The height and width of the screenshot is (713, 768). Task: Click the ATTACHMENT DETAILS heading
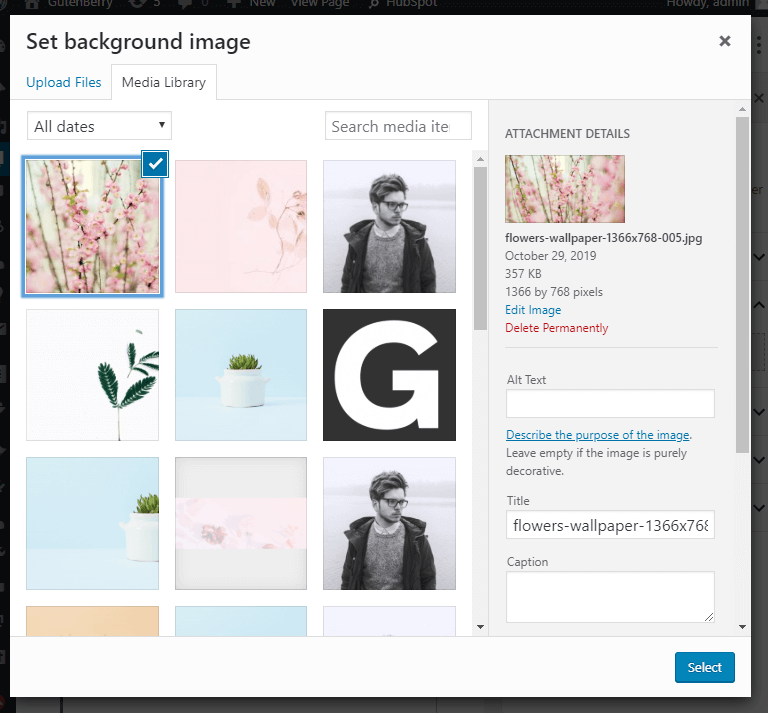(567, 134)
